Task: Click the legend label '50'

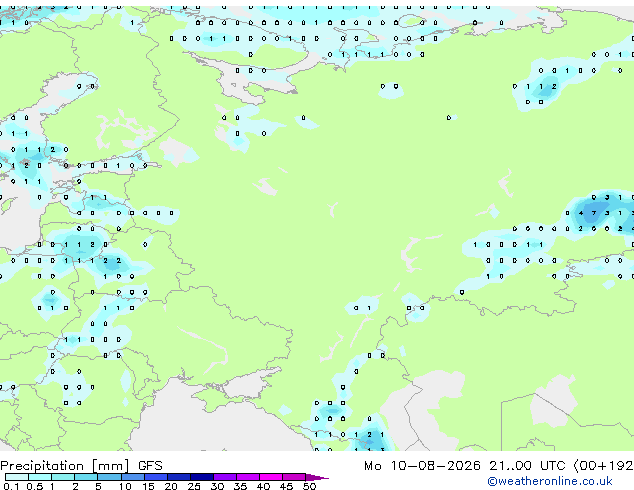Action: click(309, 486)
